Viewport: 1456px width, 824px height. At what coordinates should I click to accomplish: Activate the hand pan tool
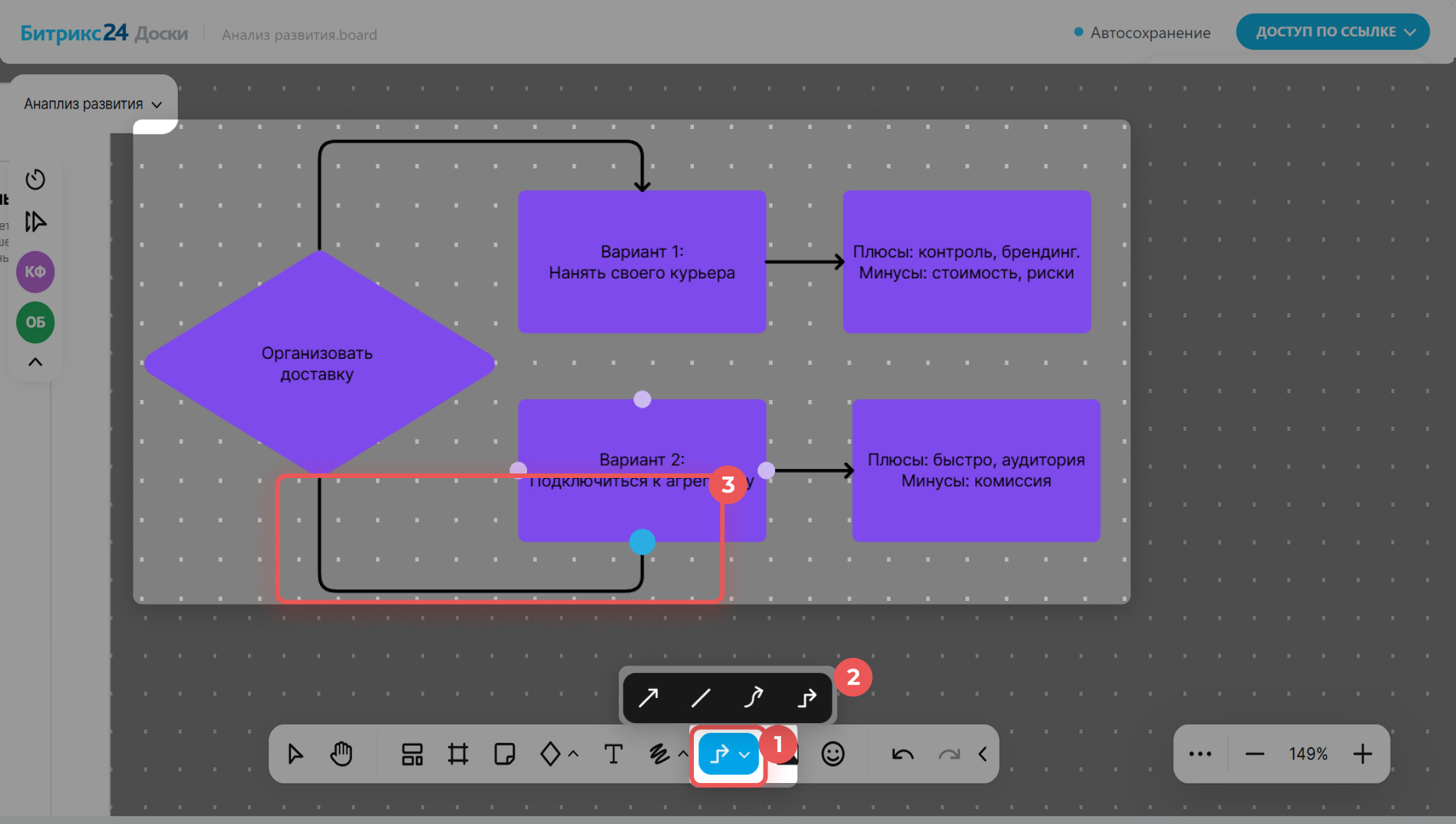tap(341, 754)
